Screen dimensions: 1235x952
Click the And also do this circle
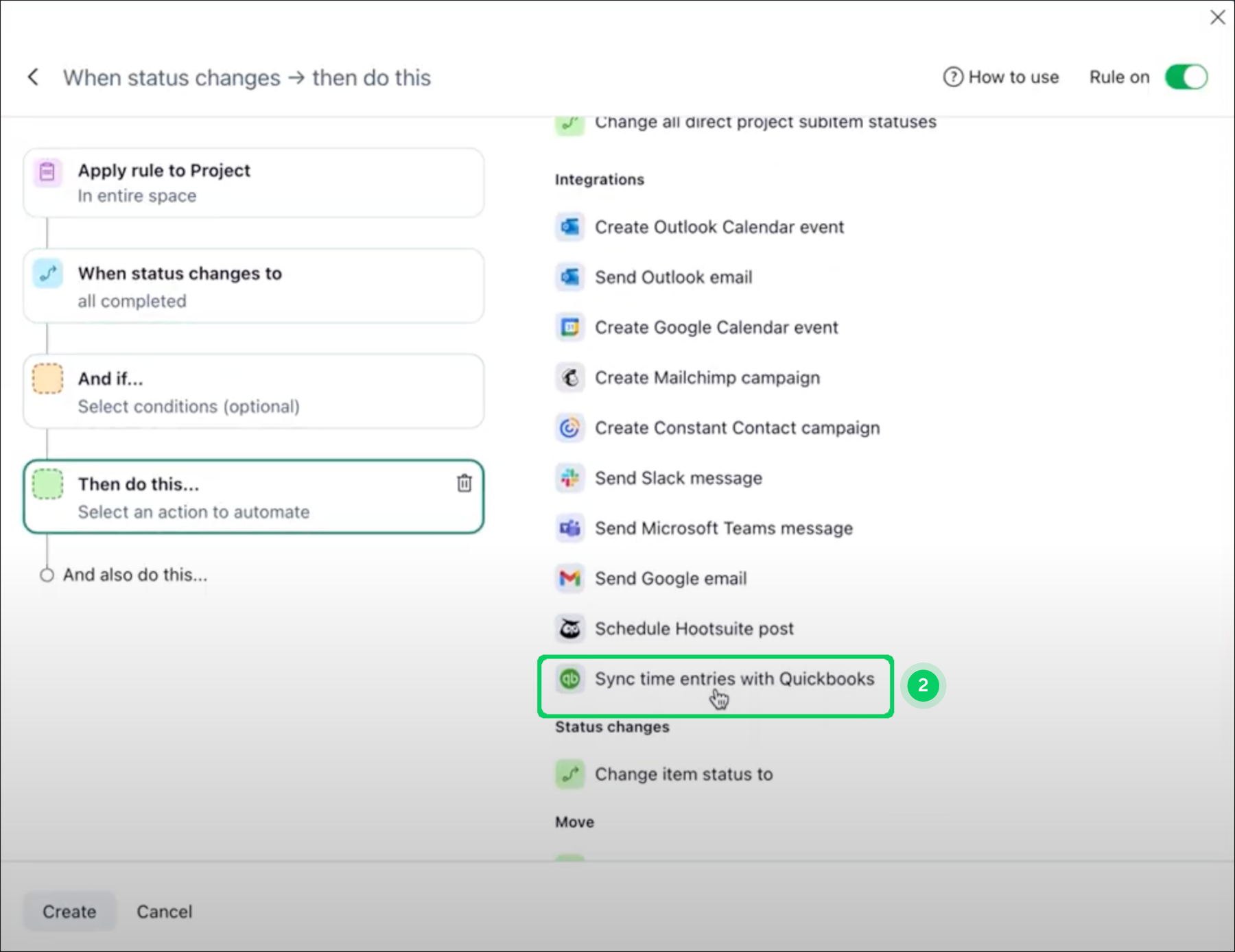[x=47, y=575]
